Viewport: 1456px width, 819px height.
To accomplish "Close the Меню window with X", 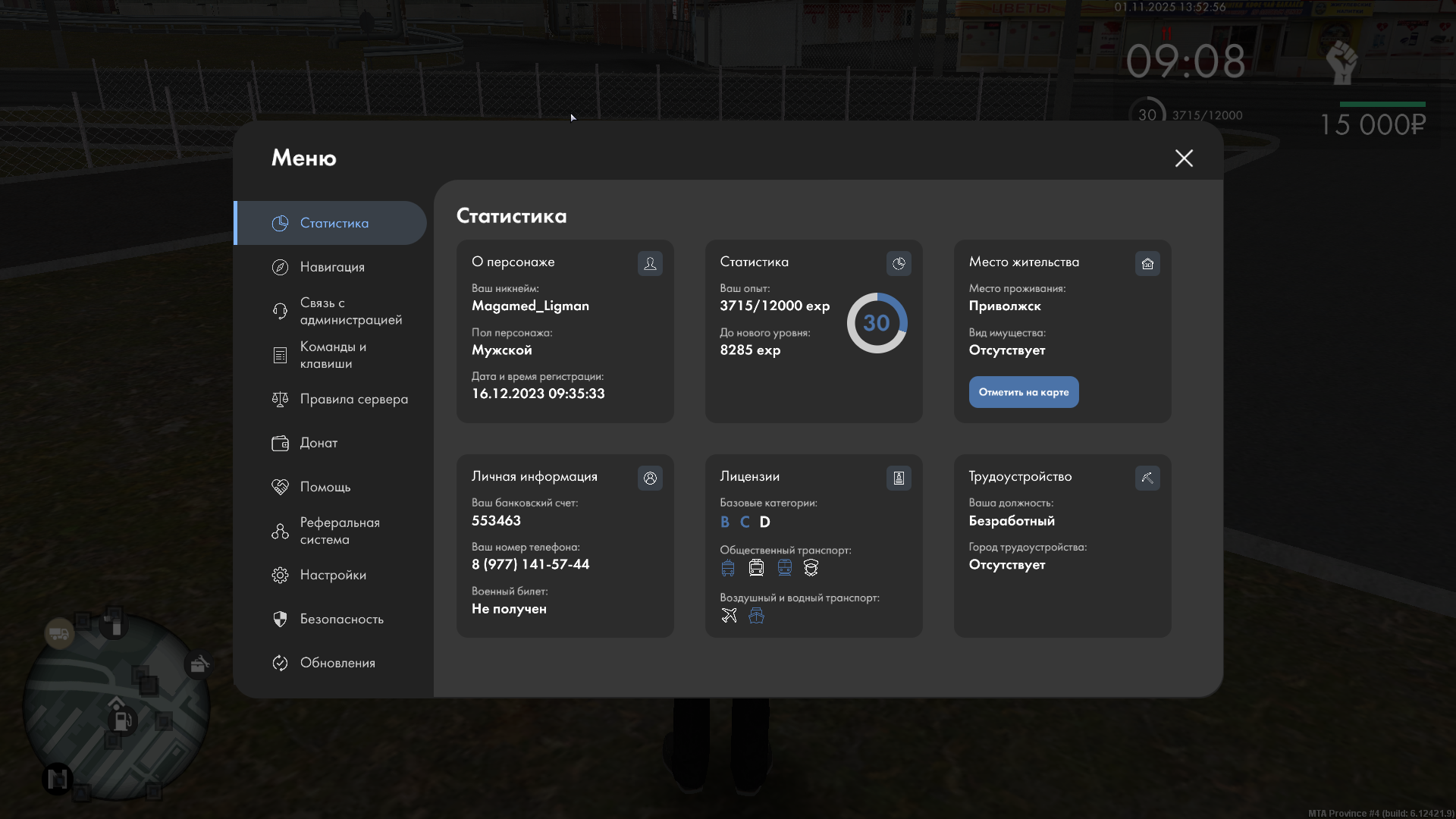I will (1184, 158).
